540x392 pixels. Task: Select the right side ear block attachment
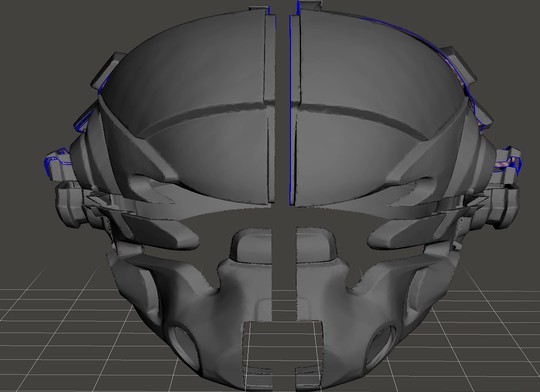(503, 206)
